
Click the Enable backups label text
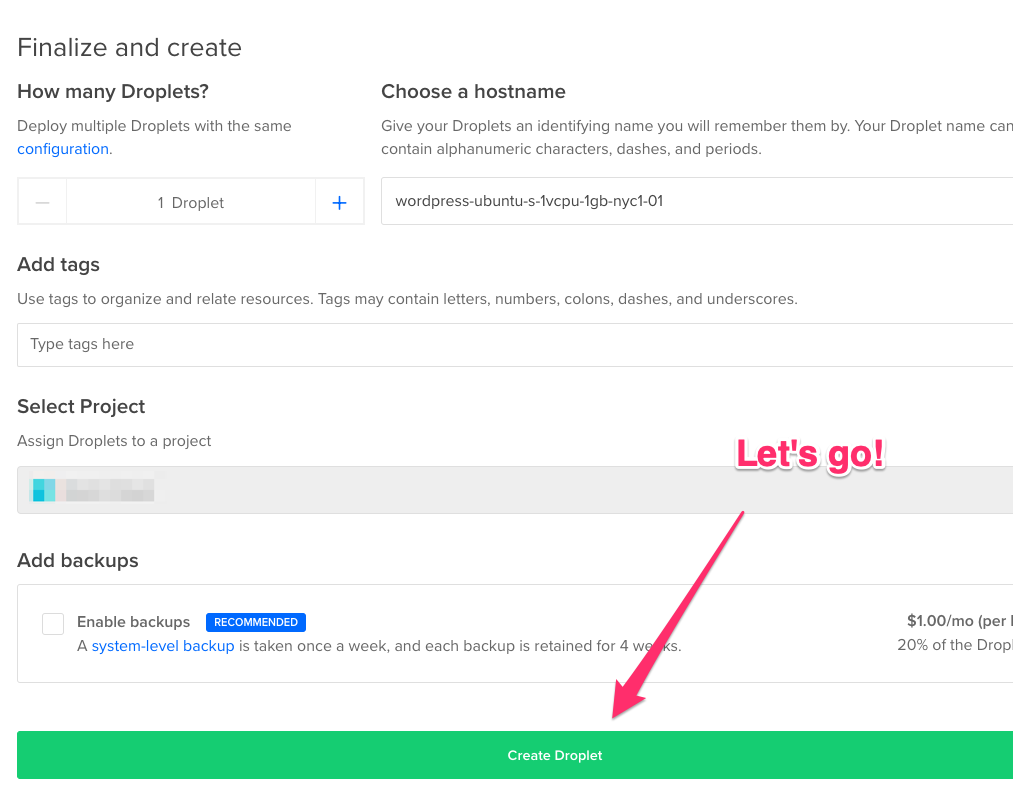point(133,622)
